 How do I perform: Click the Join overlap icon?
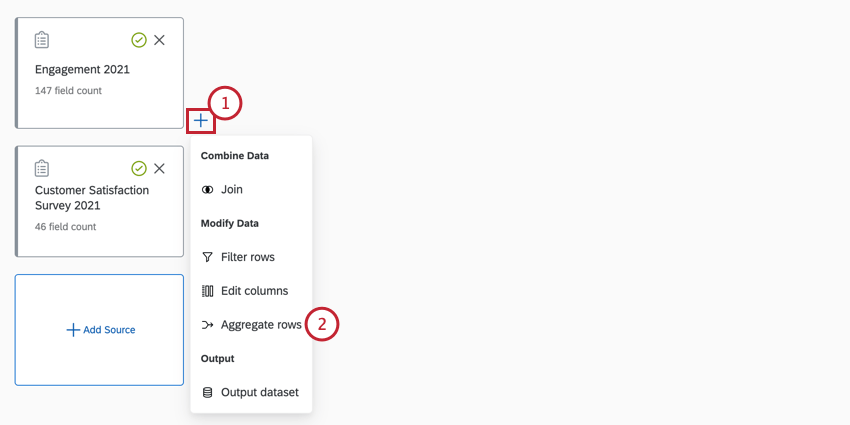point(208,189)
